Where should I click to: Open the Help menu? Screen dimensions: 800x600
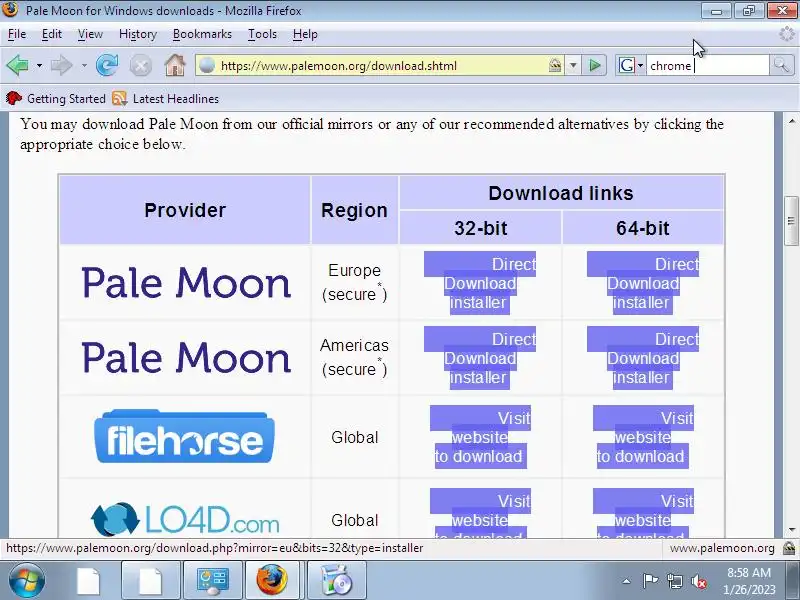tap(305, 34)
